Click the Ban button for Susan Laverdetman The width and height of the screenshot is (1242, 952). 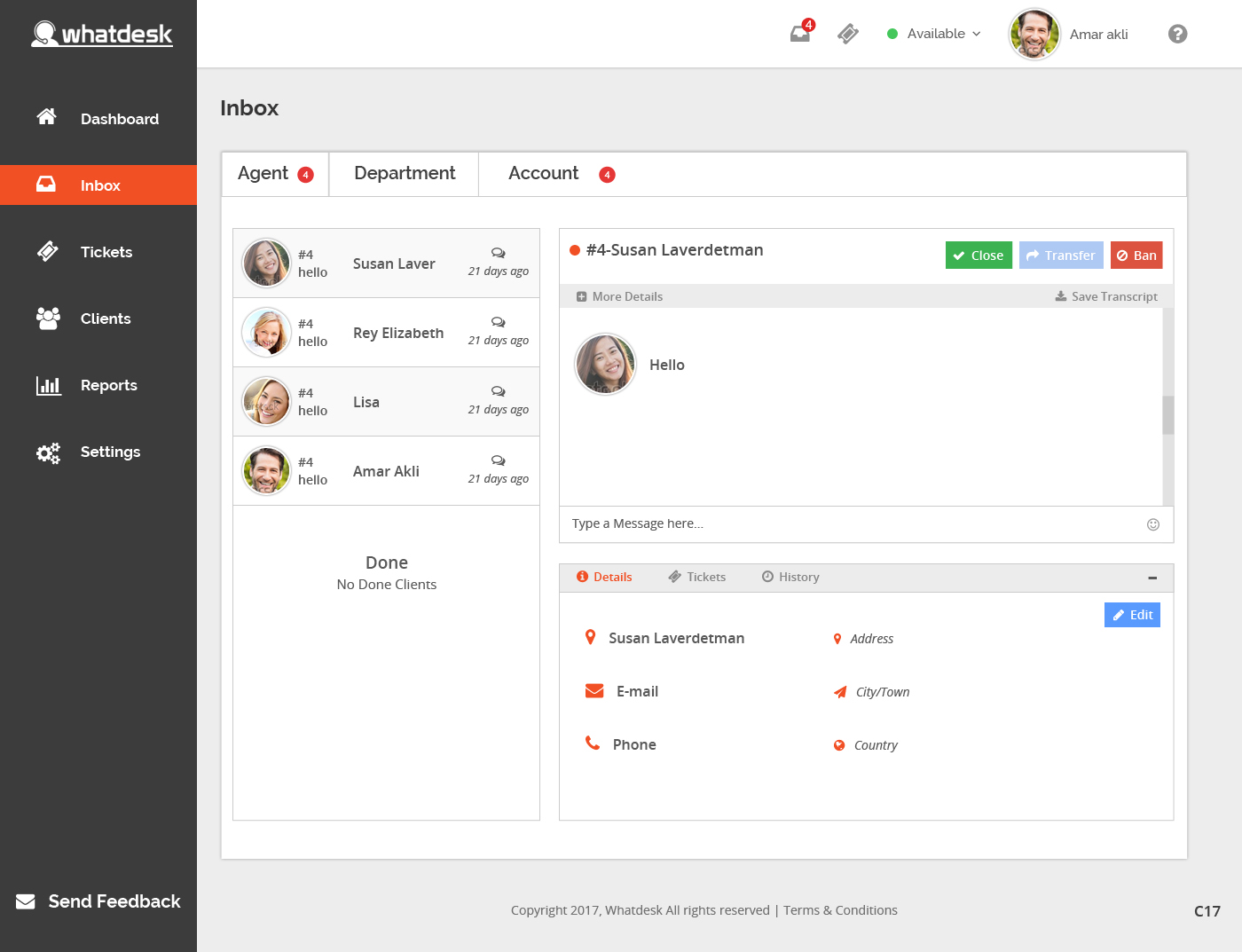[x=1136, y=255]
